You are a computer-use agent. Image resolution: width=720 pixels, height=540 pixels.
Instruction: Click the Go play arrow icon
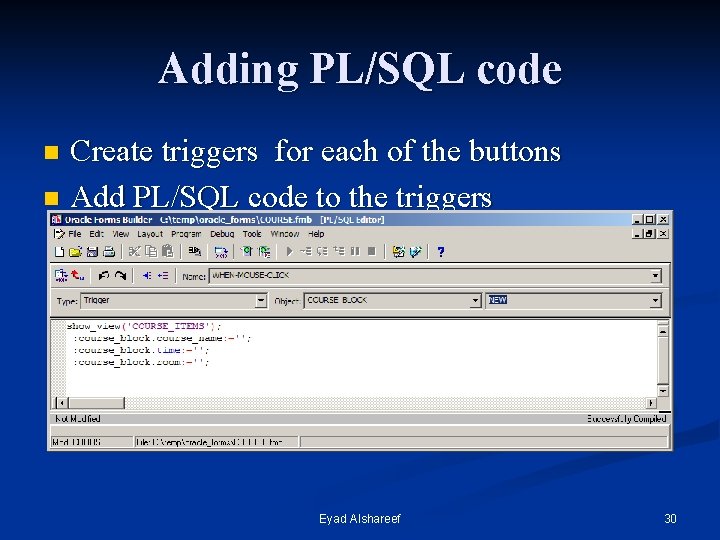(289, 252)
